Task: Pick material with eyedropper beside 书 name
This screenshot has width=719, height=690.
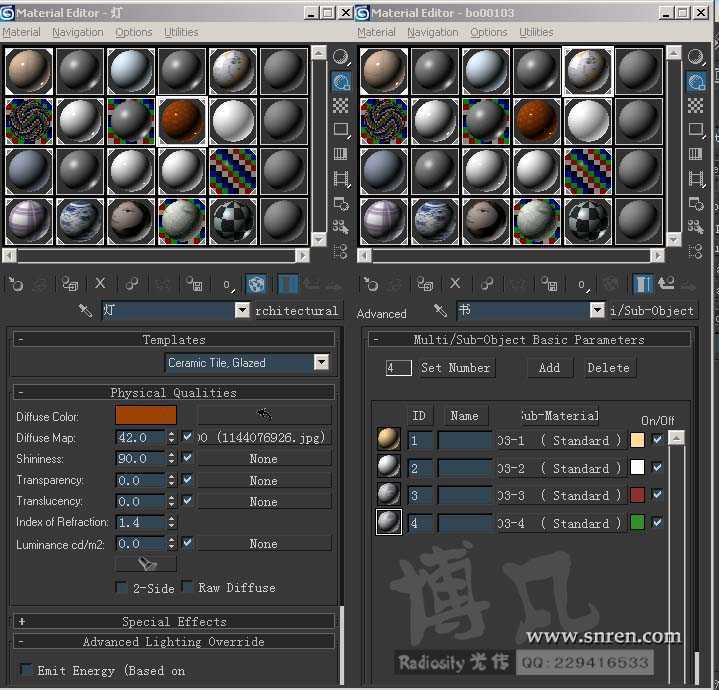Action: [x=440, y=311]
